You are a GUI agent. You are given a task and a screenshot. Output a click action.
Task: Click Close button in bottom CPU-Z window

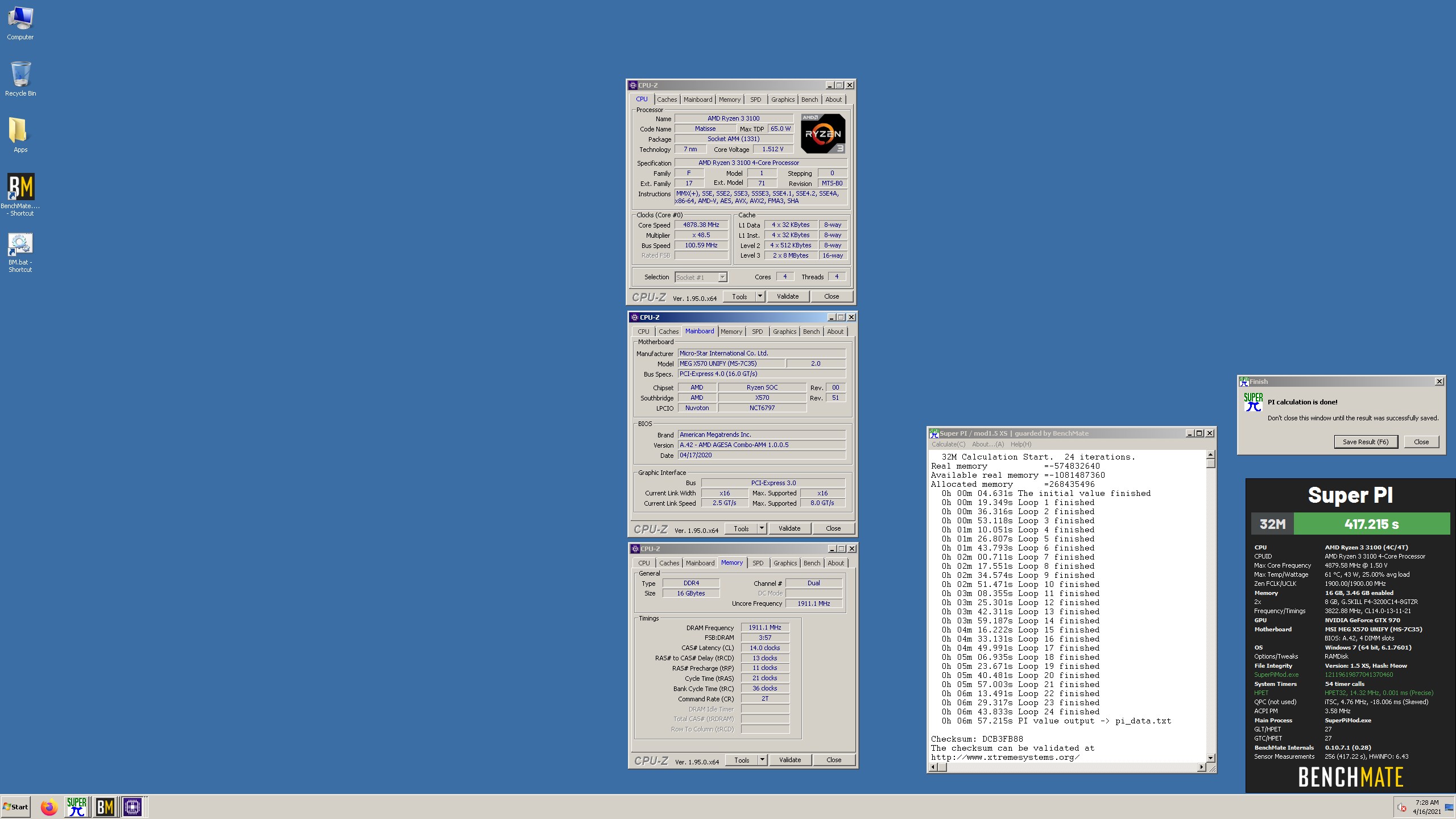834,760
